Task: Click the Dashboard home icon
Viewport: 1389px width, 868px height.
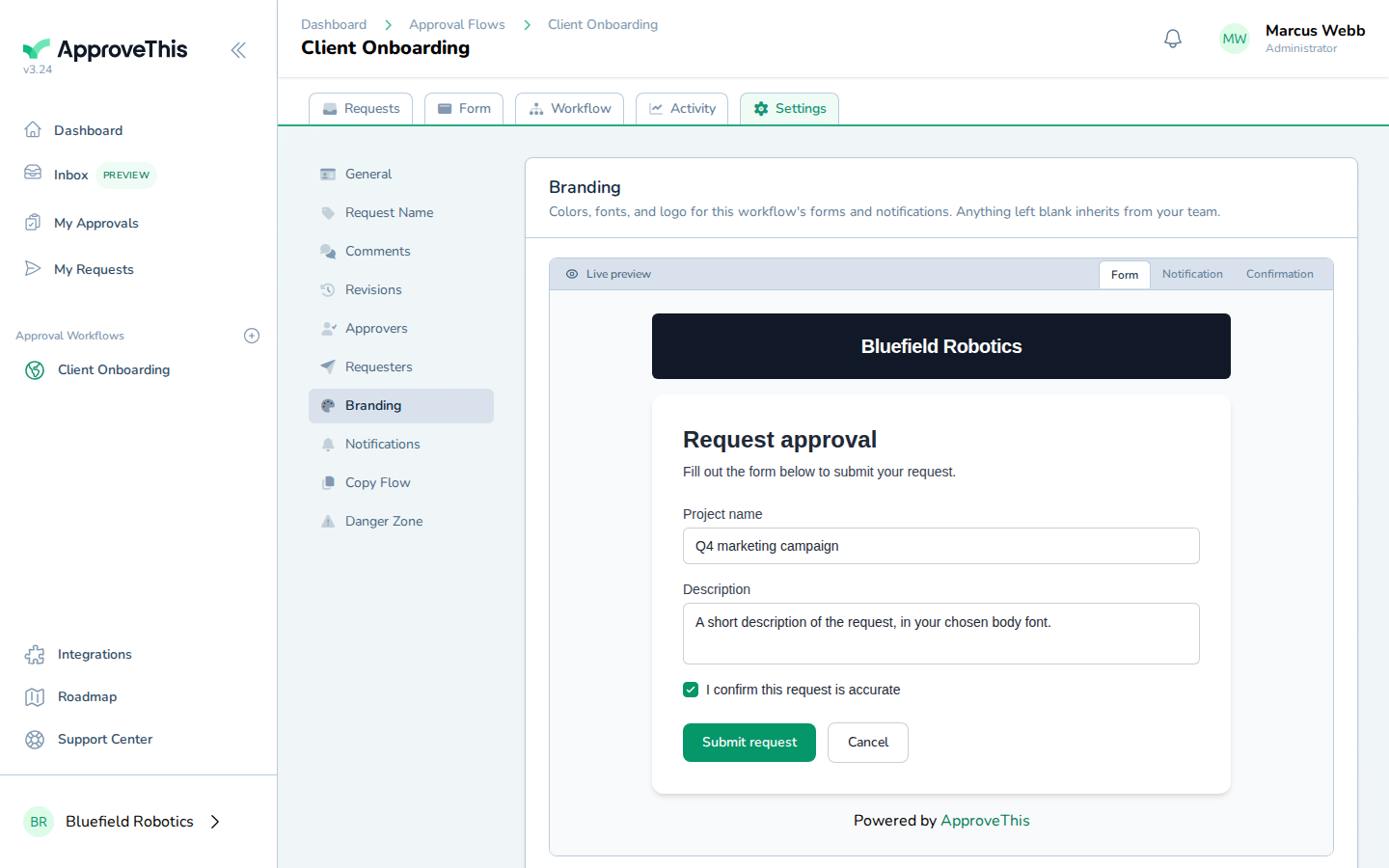Action: click(33, 129)
